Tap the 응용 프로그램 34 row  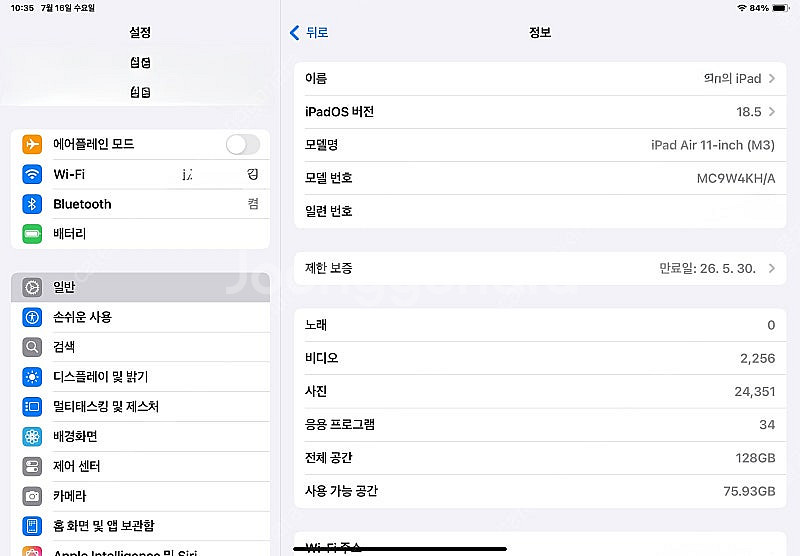540,424
